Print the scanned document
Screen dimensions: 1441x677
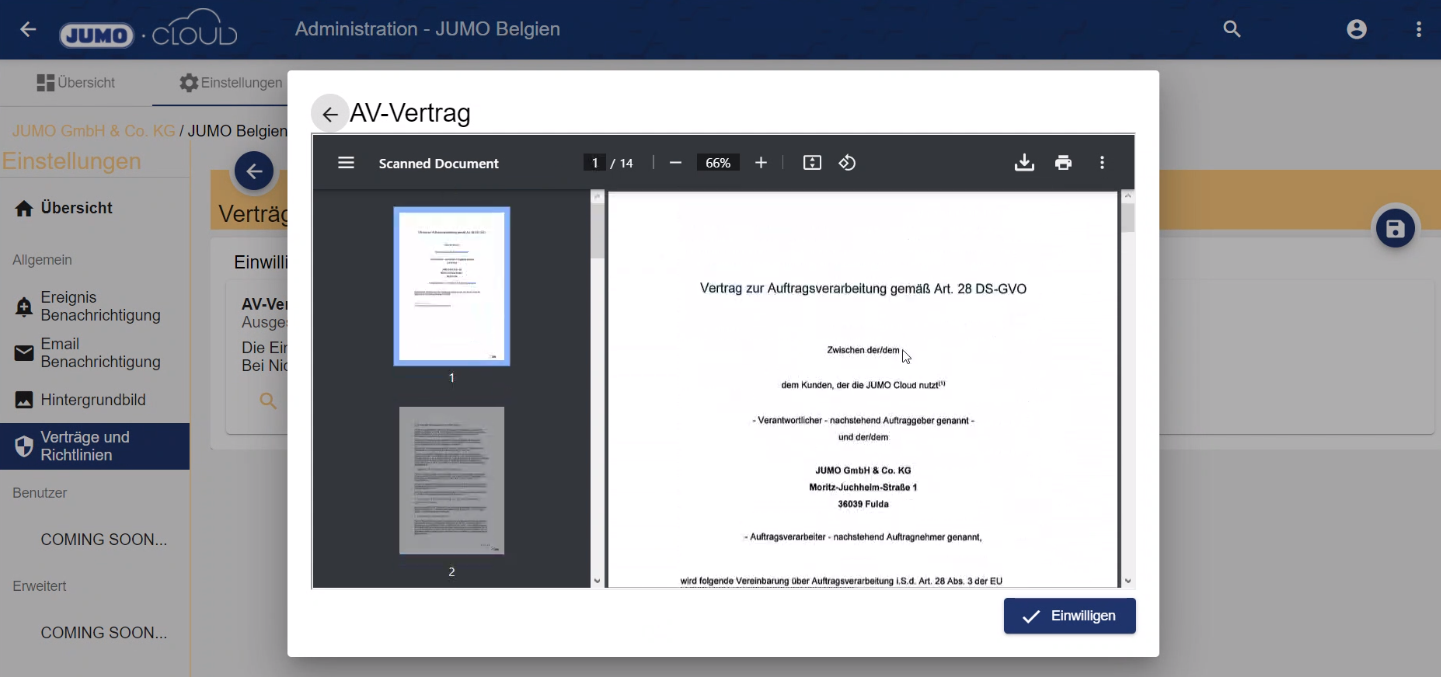(x=1063, y=163)
